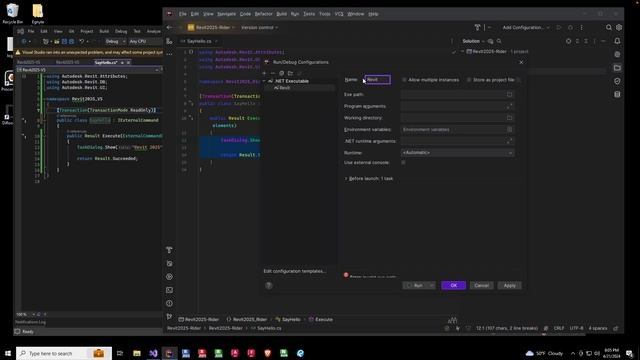Open the Rider Problems tool window icon
640x360 pixels.
pos(169,303)
